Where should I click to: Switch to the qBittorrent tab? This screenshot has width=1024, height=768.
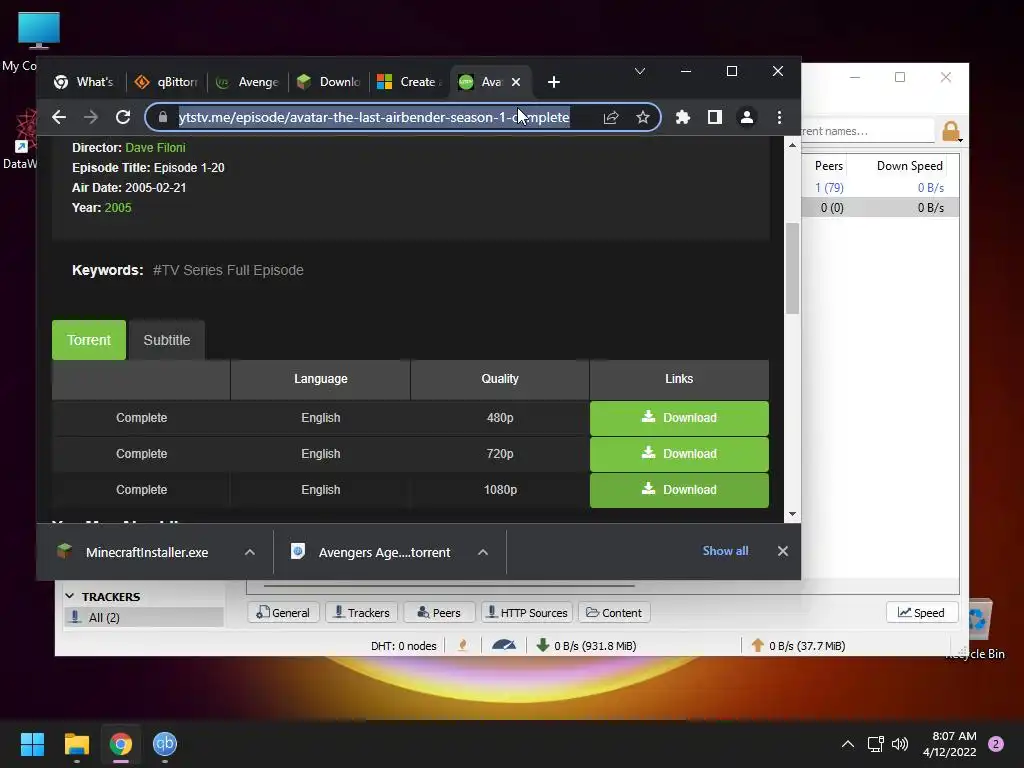165,82
